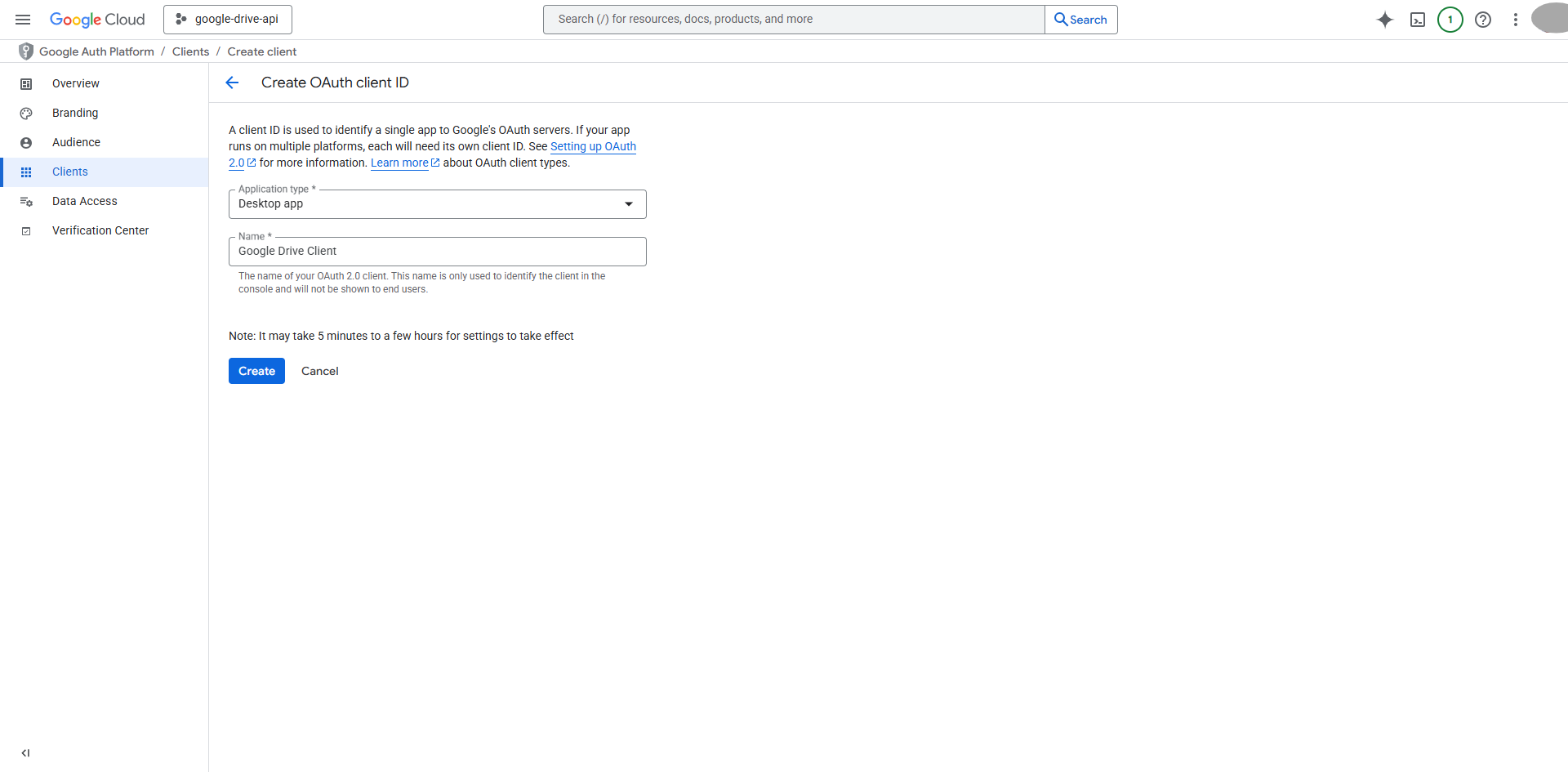Select Branding in the sidebar
Image resolution: width=1568 pixels, height=772 pixels.
point(105,113)
